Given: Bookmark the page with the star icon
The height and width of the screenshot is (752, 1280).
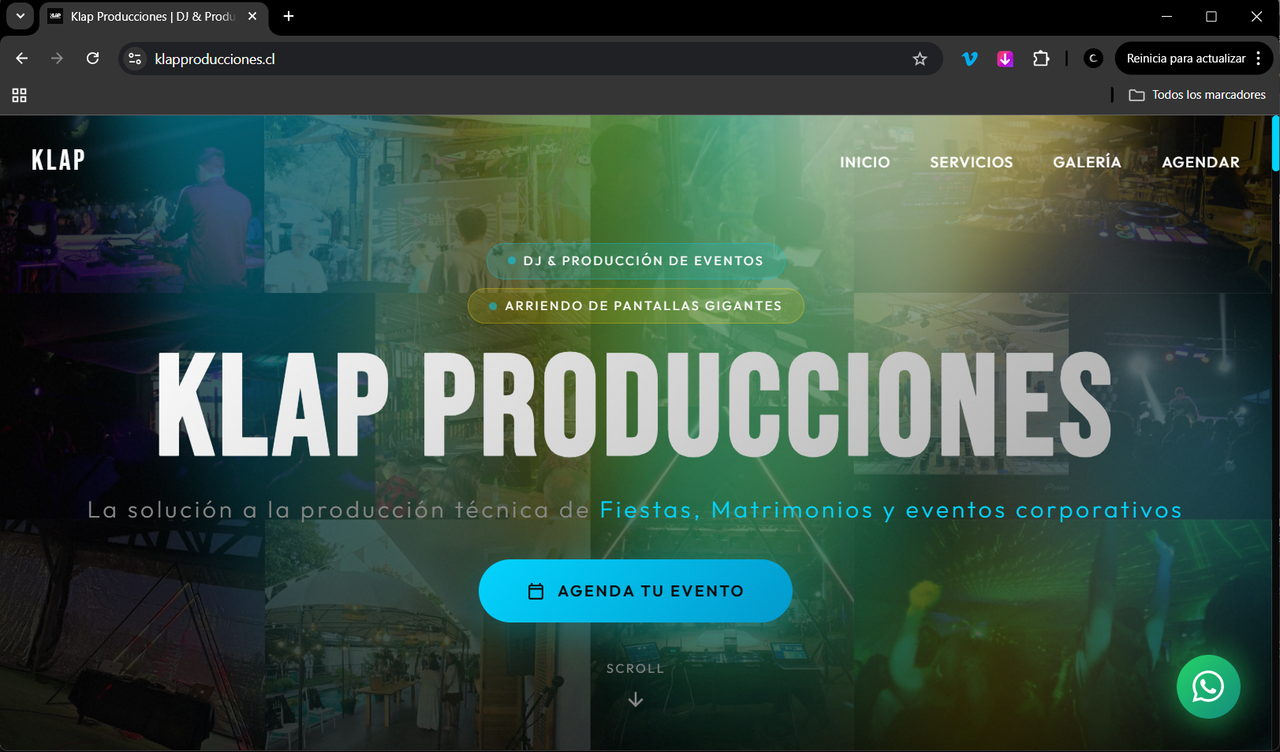Looking at the screenshot, I should (x=919, y=58).
